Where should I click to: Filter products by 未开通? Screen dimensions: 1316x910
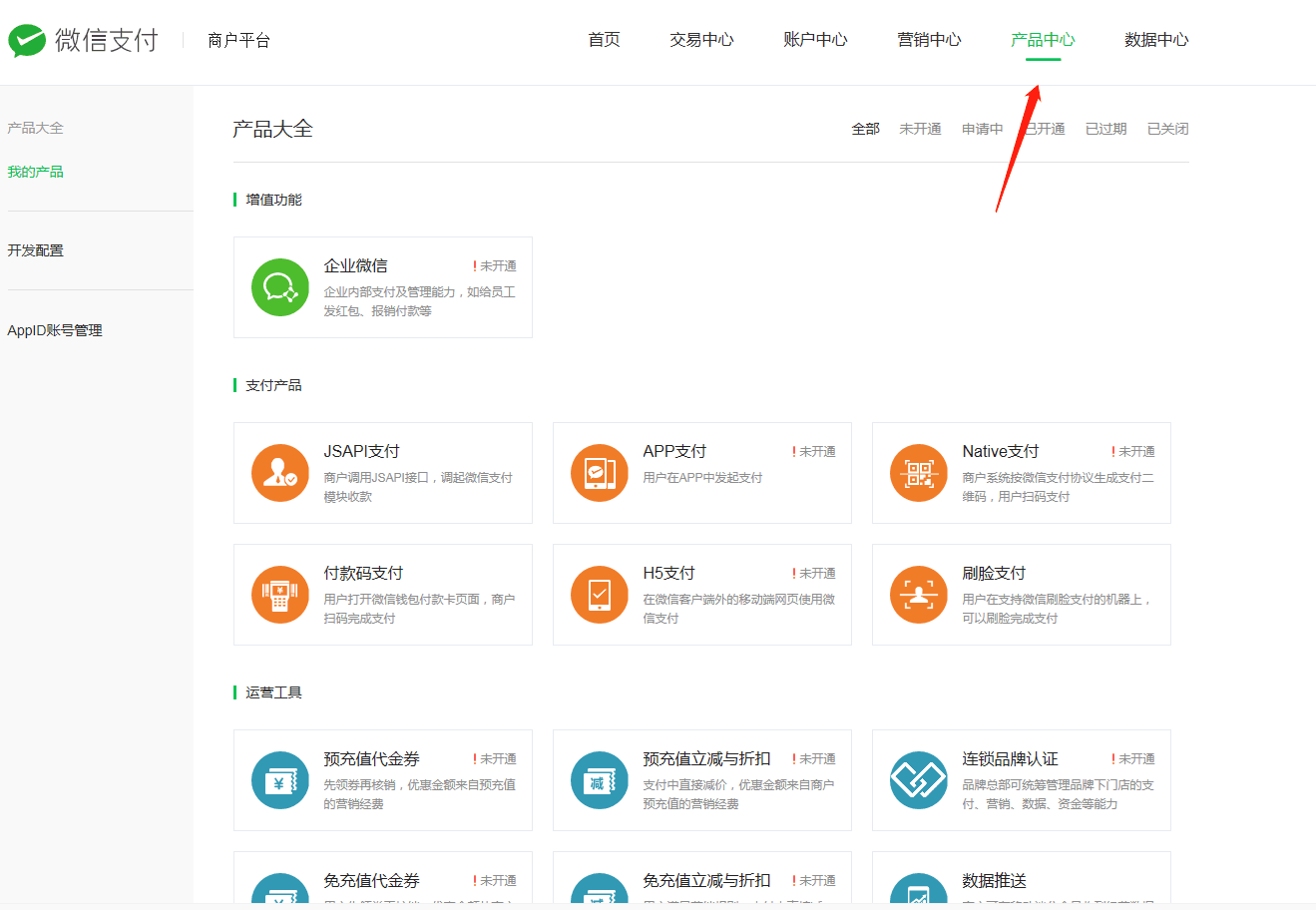pos(920,129)
